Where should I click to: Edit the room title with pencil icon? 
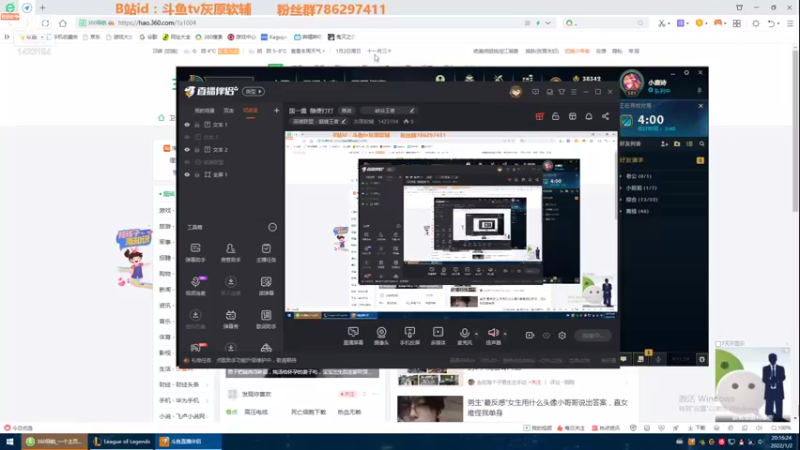pyautogui.click(x=412, y=110)
